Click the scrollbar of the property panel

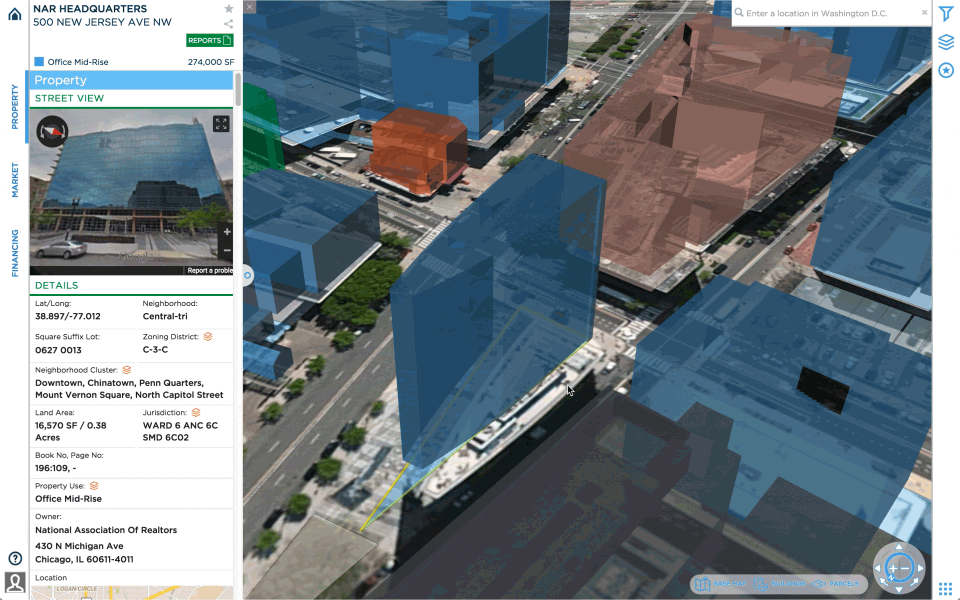[x=238, y=89]
